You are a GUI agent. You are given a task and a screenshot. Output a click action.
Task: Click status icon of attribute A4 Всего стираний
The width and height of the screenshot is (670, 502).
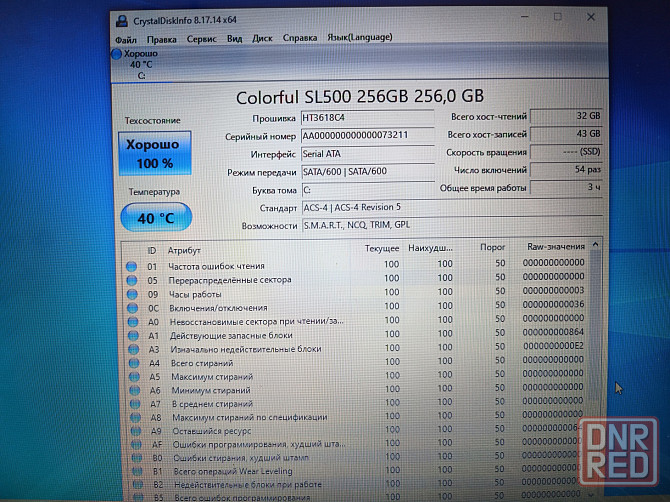134,363
